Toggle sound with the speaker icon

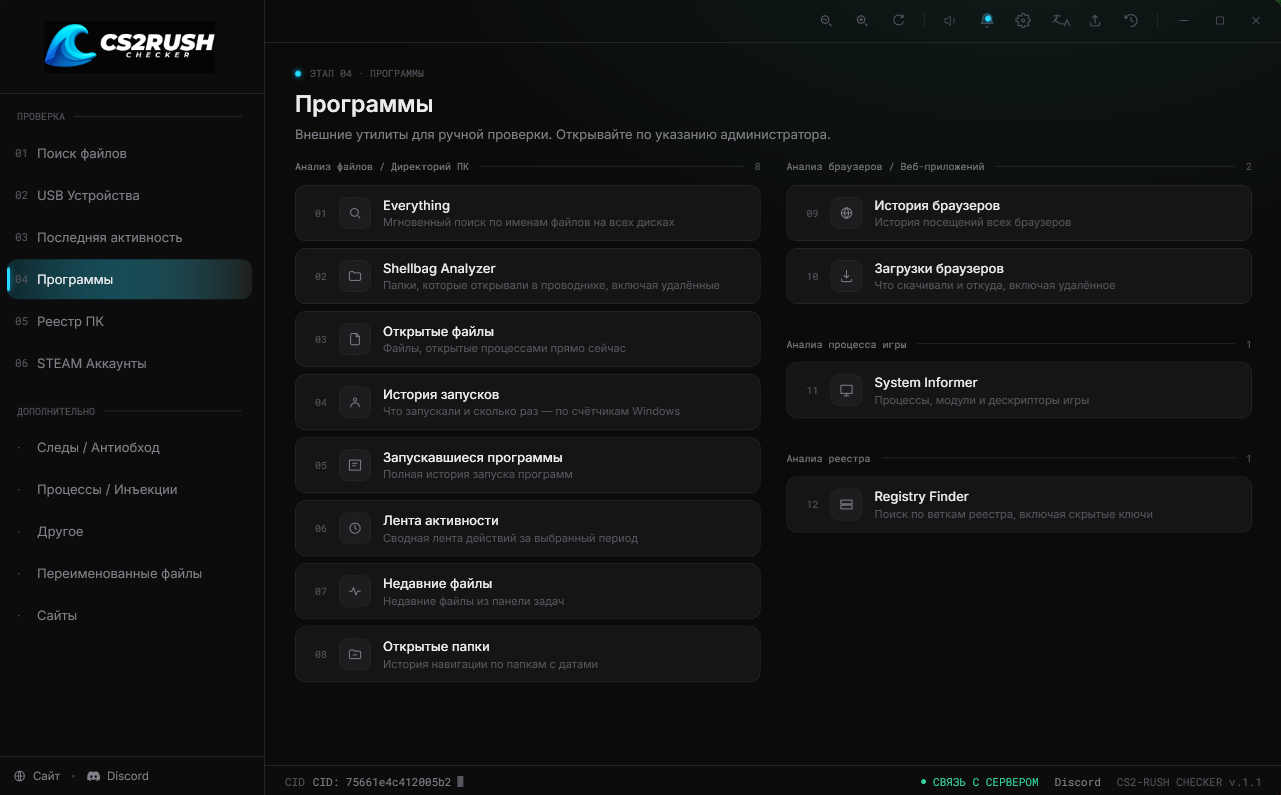point(950,20)
